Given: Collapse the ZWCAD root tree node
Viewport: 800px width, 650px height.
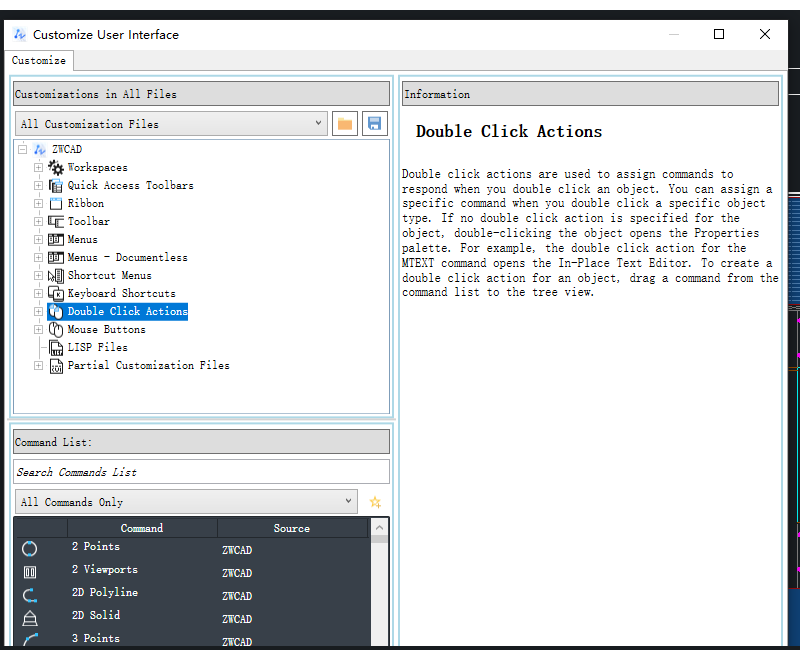Looking at the screenshot, I should 23,150.
